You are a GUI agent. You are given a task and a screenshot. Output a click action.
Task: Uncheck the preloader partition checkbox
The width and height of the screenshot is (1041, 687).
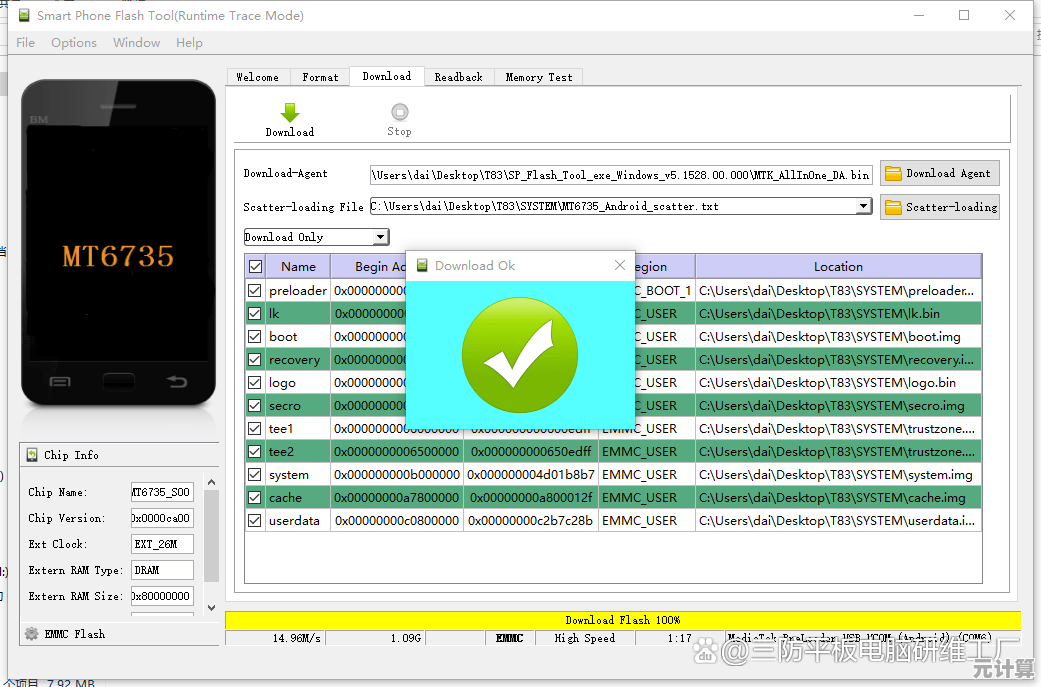(255, 291)
